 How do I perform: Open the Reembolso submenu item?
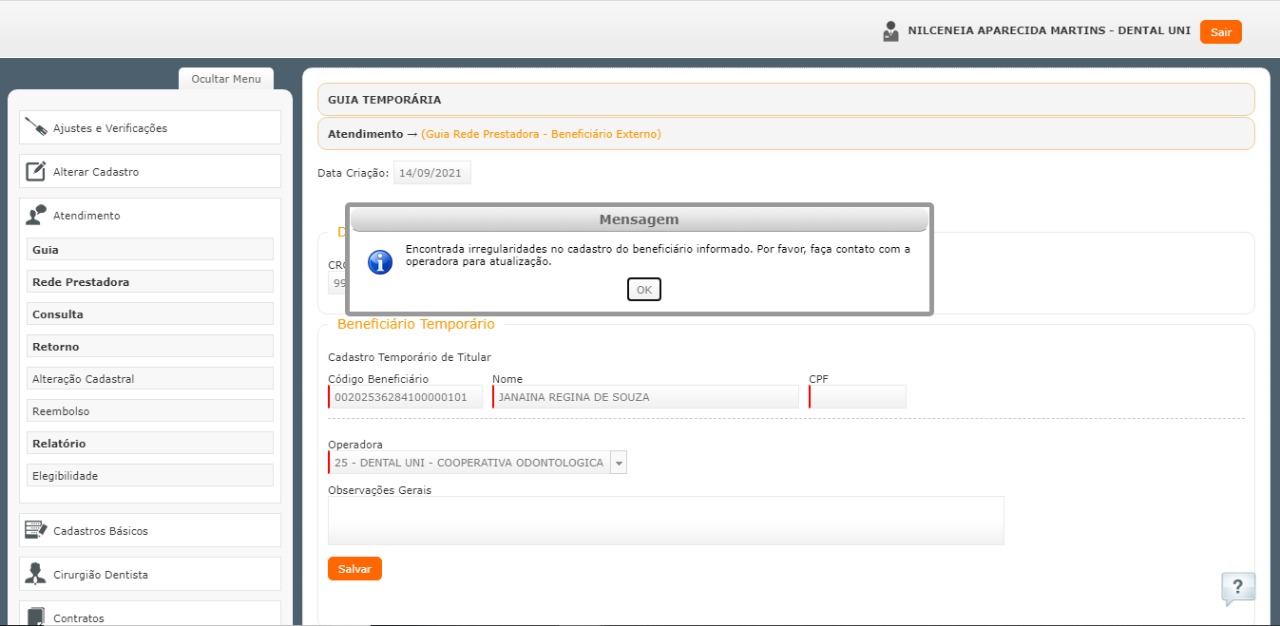coord(150,411)
